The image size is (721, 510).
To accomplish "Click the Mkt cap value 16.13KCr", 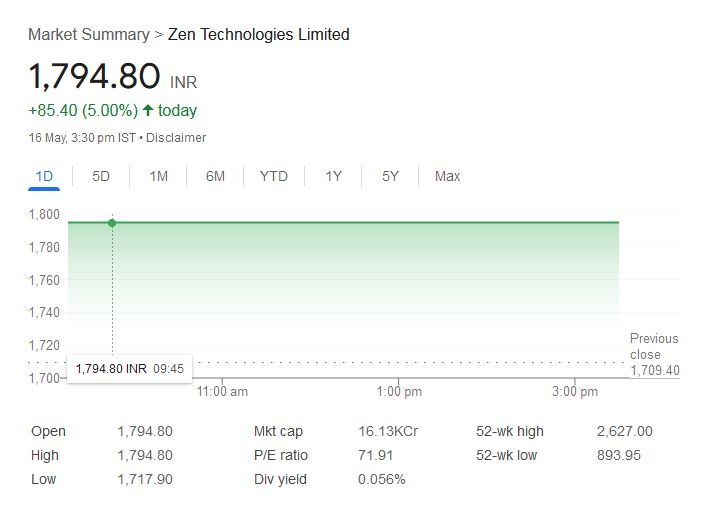I will [388, 431].
